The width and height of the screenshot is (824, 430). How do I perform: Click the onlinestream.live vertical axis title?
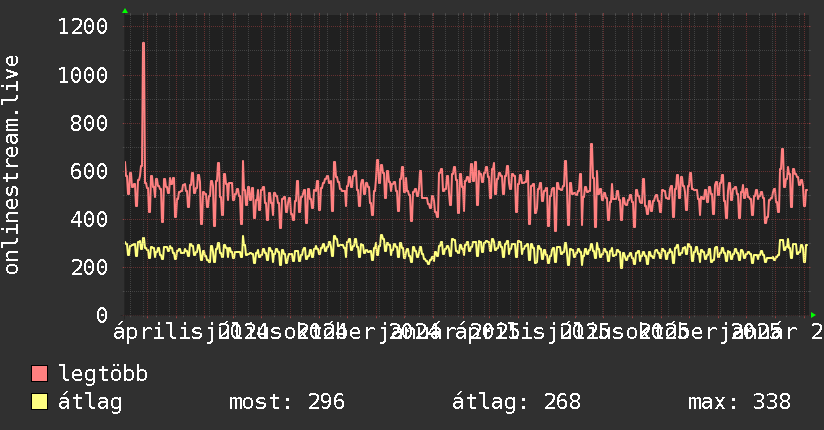(12, 165)
